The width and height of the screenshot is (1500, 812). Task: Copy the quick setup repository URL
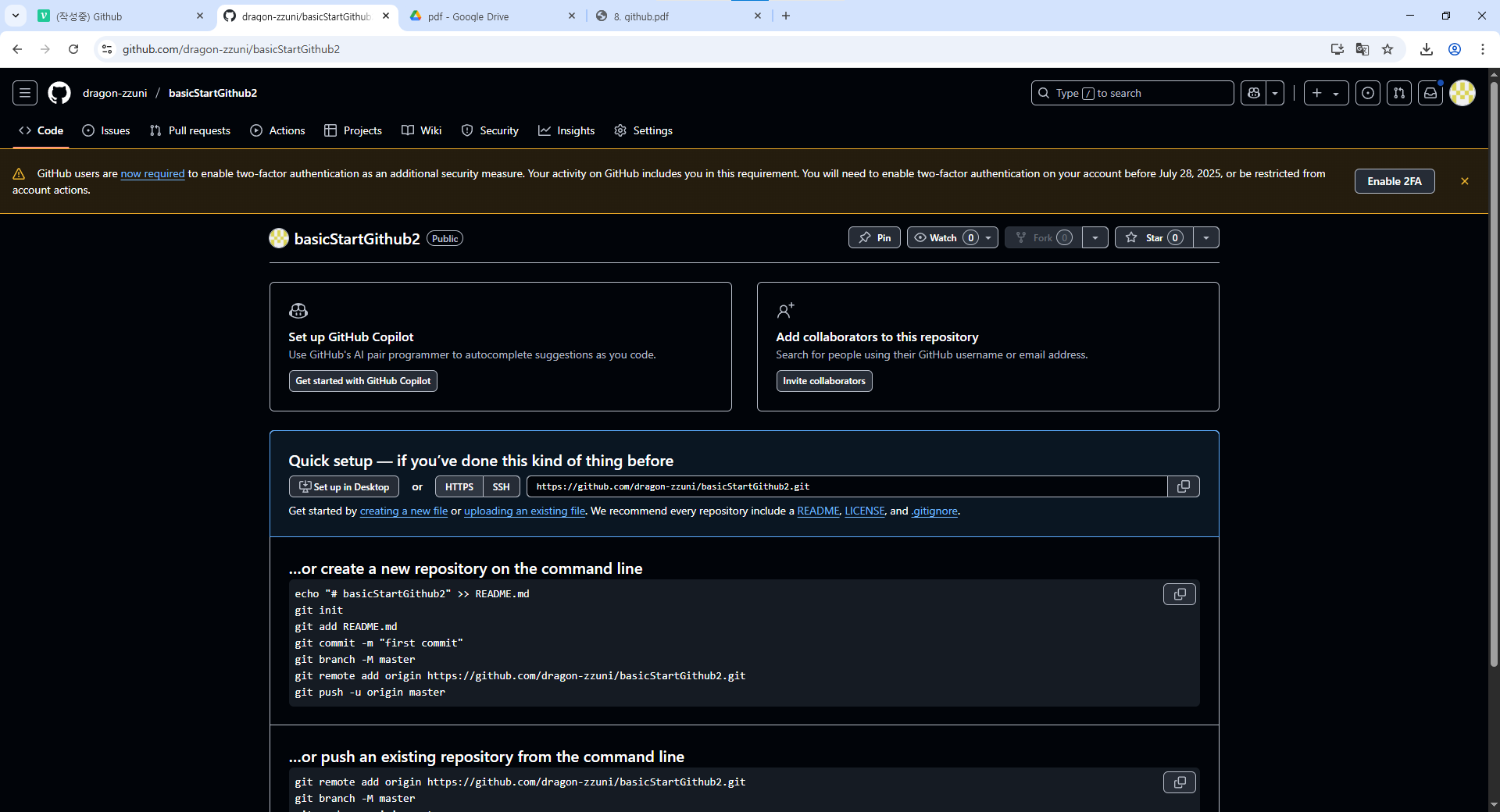(x=1184, y=486)
